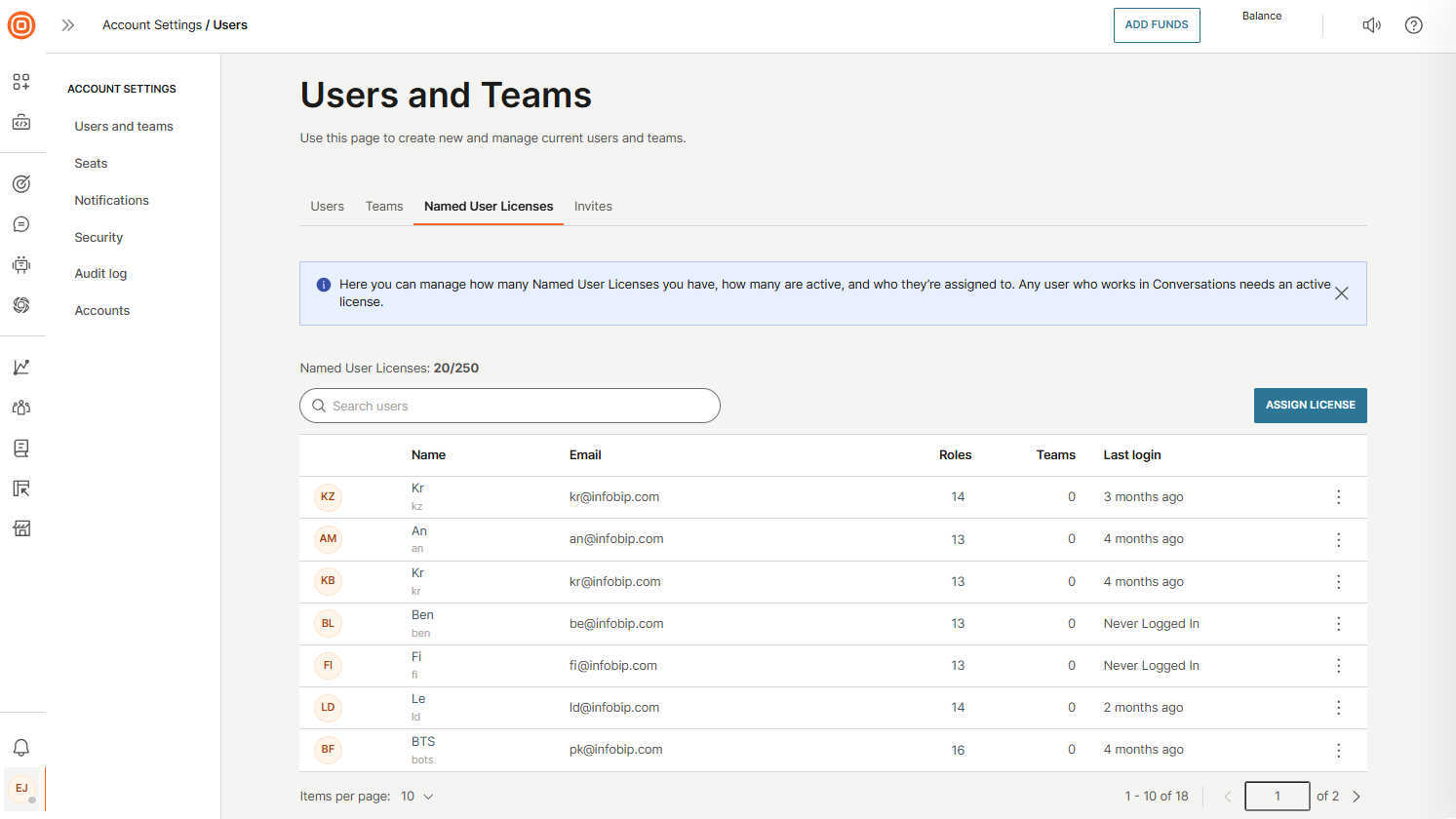Viewport: 1456px width, 819px height.
Task: Go to the next page of users
Action: tap(1357, 797)
